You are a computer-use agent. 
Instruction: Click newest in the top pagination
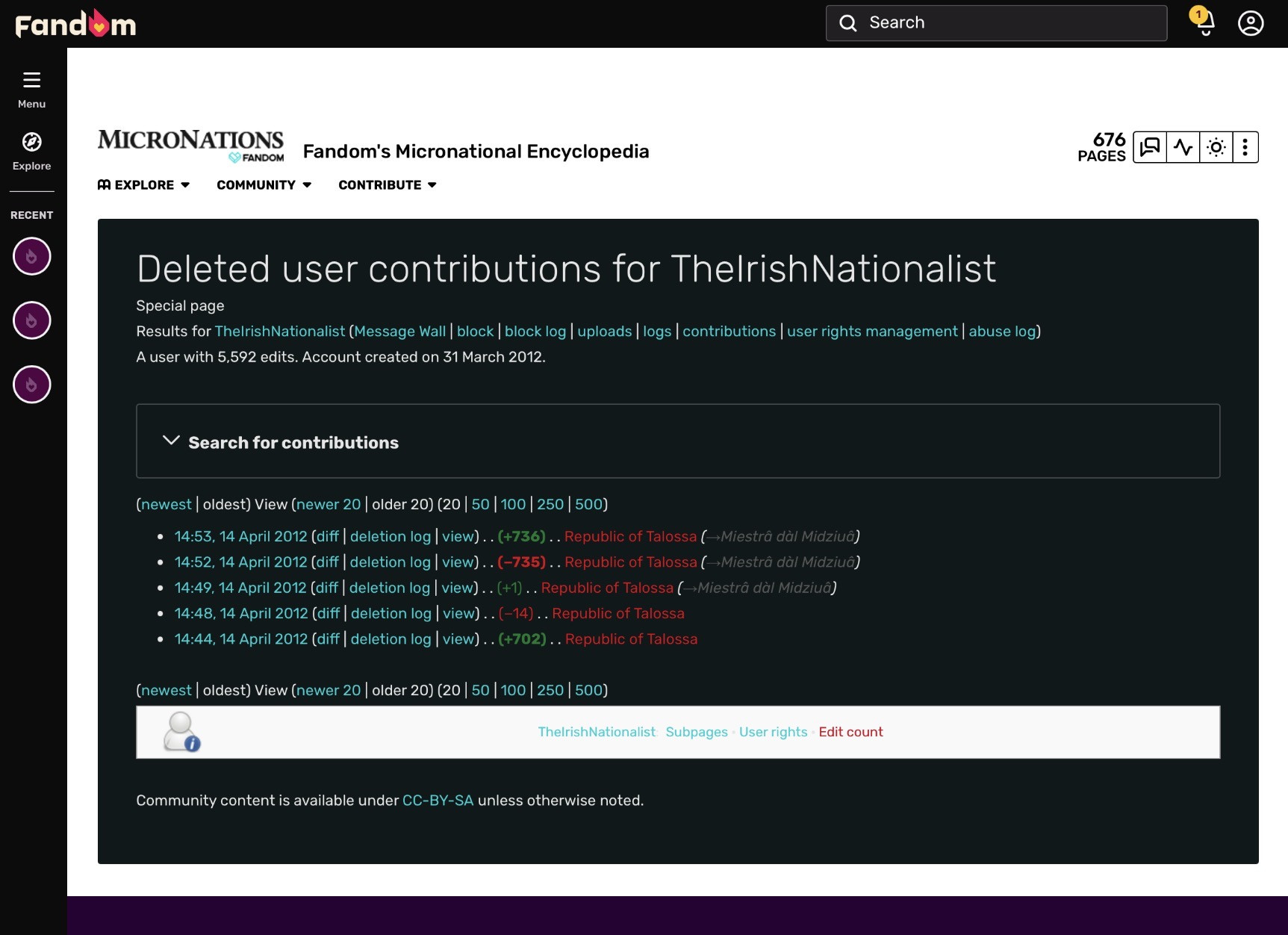coord(167,505)
